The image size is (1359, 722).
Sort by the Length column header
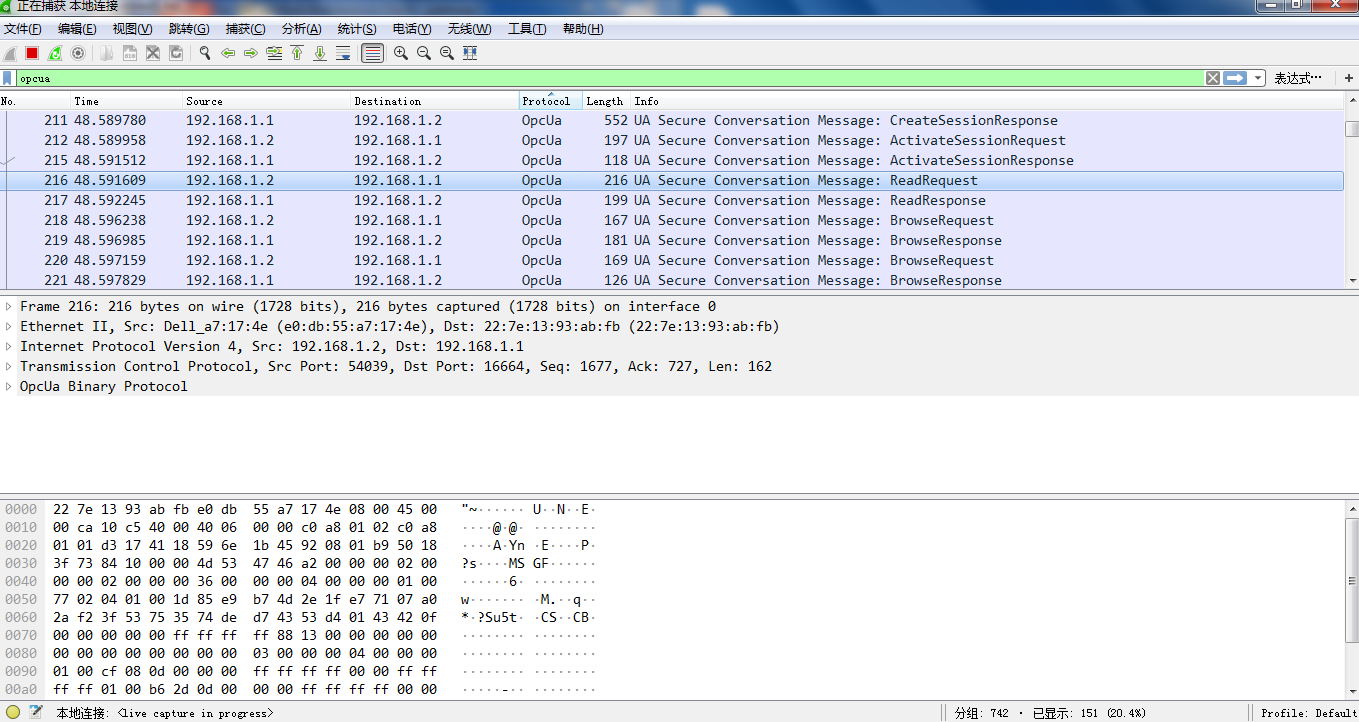[x=607, y=101]
